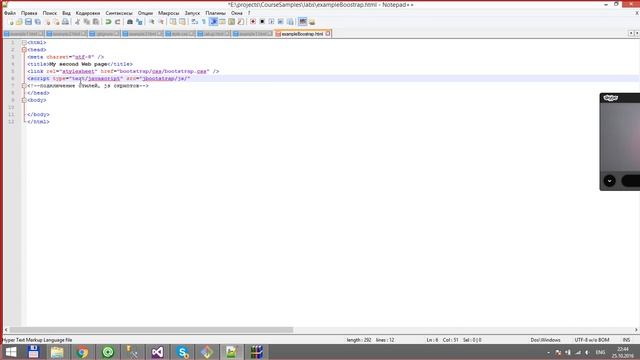Start macro recording with red dot
The height and width of the screenshot is (360, 640).
[x=253, y=22]
